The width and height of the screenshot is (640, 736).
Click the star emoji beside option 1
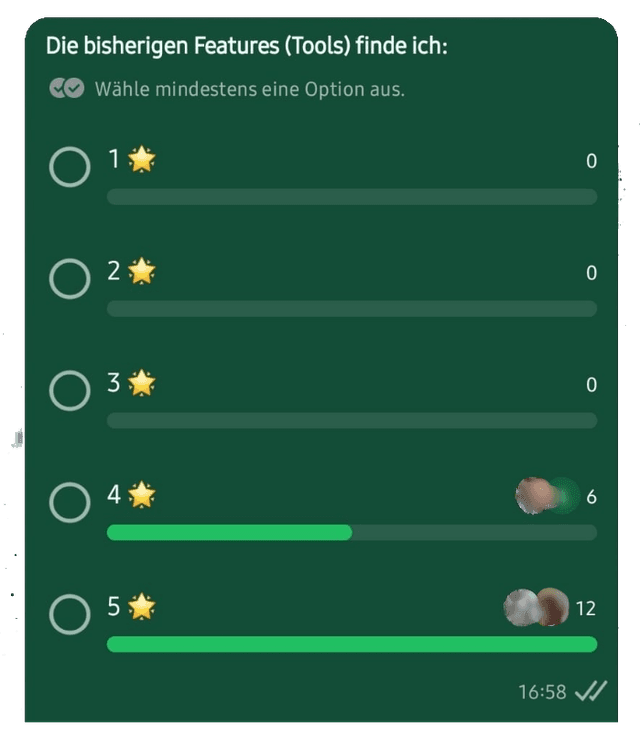pos(142,160)
